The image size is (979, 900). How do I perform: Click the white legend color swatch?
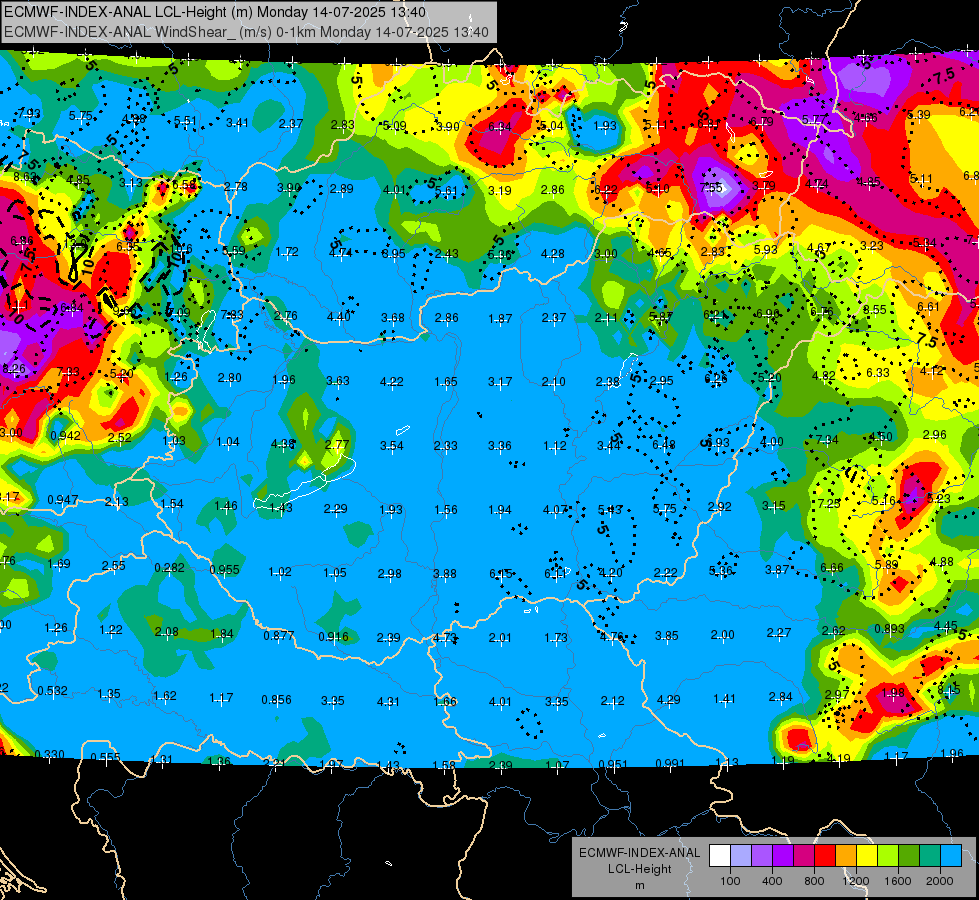pos(719,856)
